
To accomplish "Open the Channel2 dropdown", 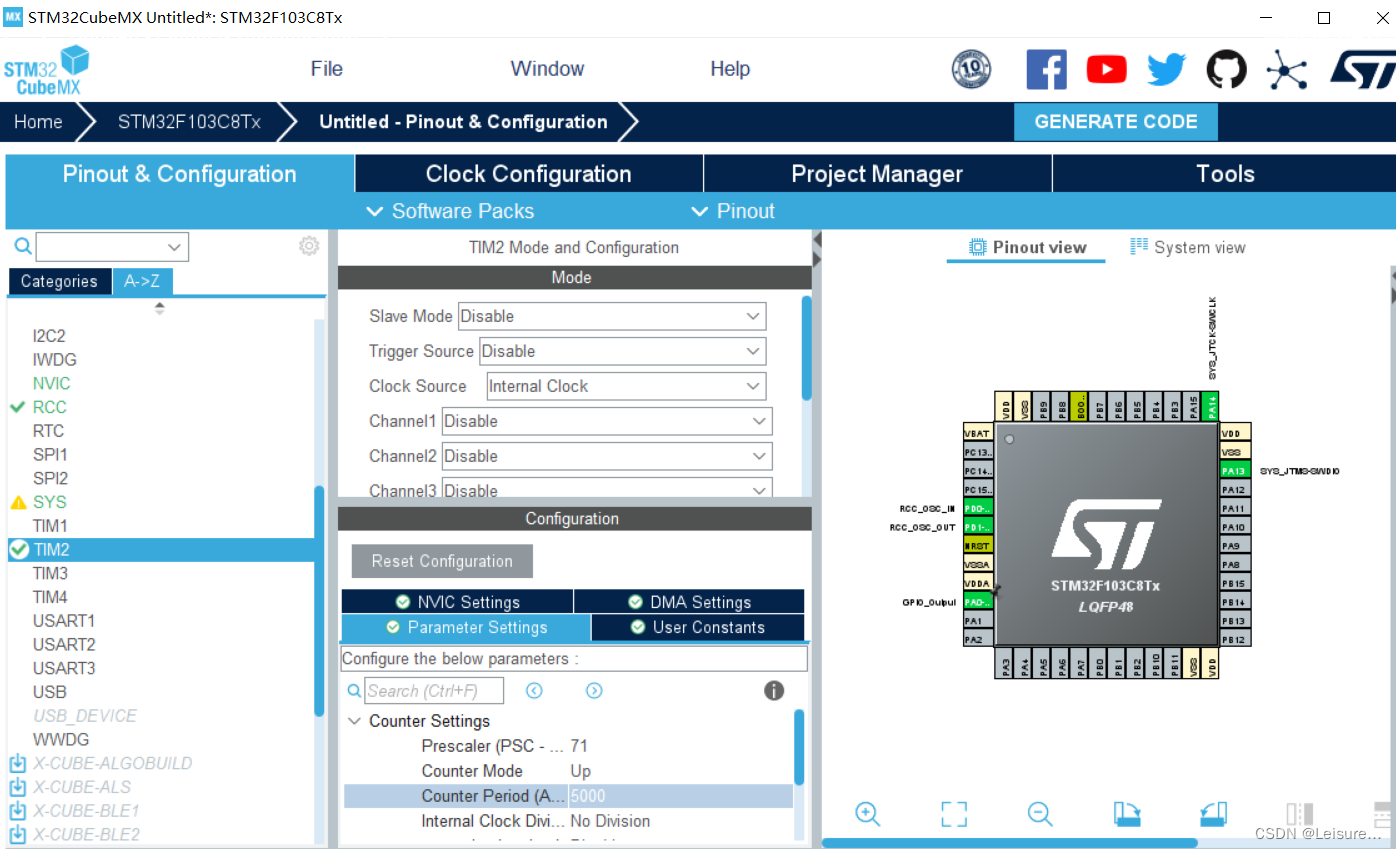I will coord(607,456).
